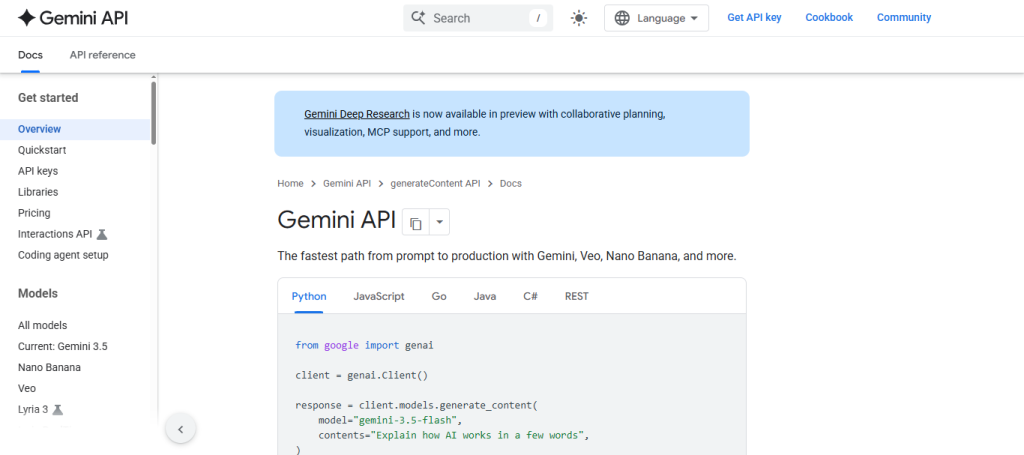Open Coding agent setup sidebar entry
The width and height of the screenshot is (1024, 455).
[63, 255]
